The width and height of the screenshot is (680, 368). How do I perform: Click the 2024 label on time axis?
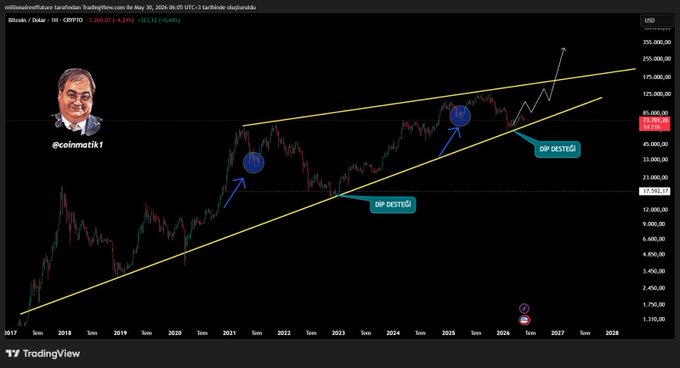(x=393, y=333)
